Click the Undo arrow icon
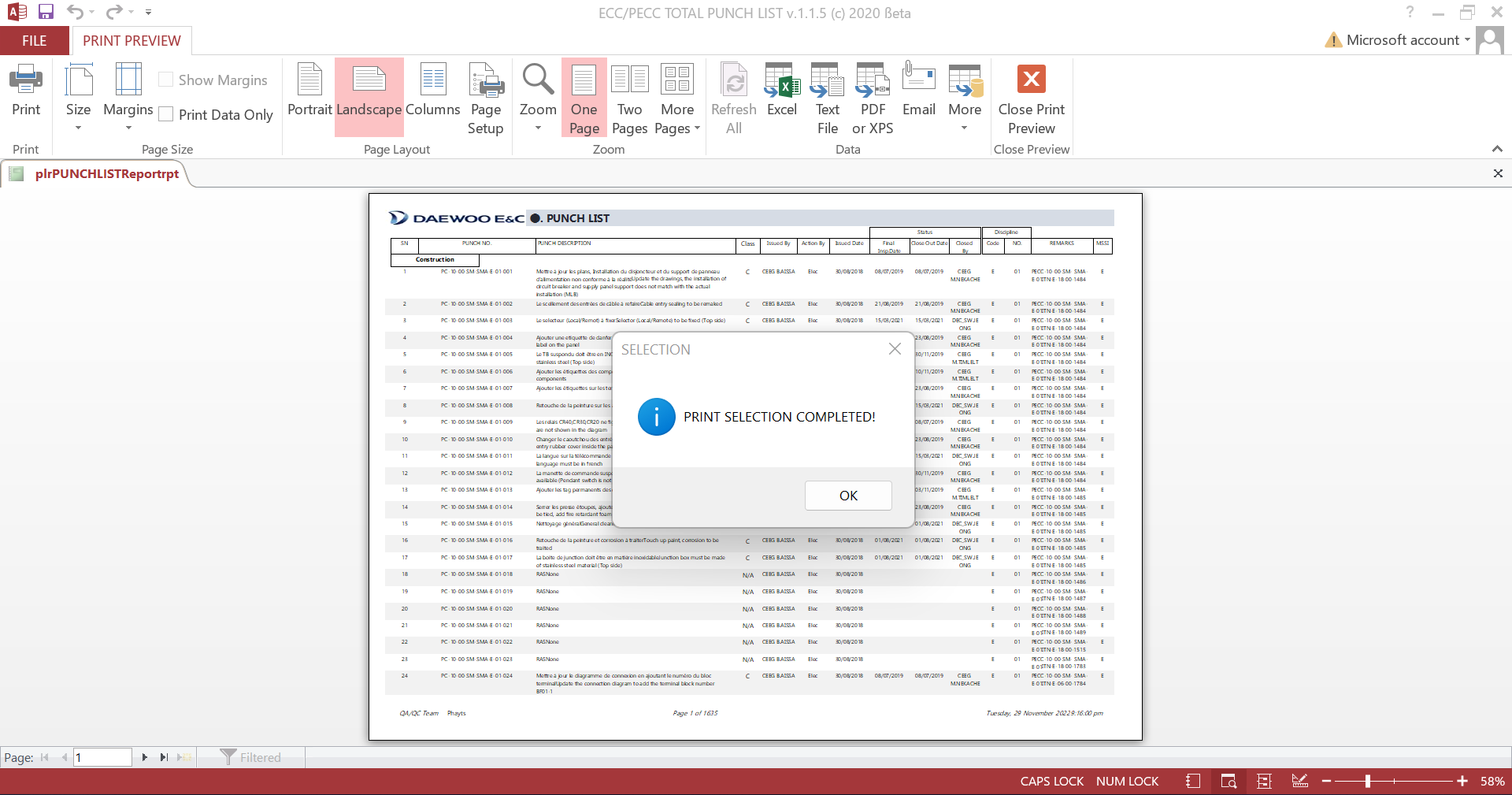This screenshot has height=795, width=1512. pos(75,12)
